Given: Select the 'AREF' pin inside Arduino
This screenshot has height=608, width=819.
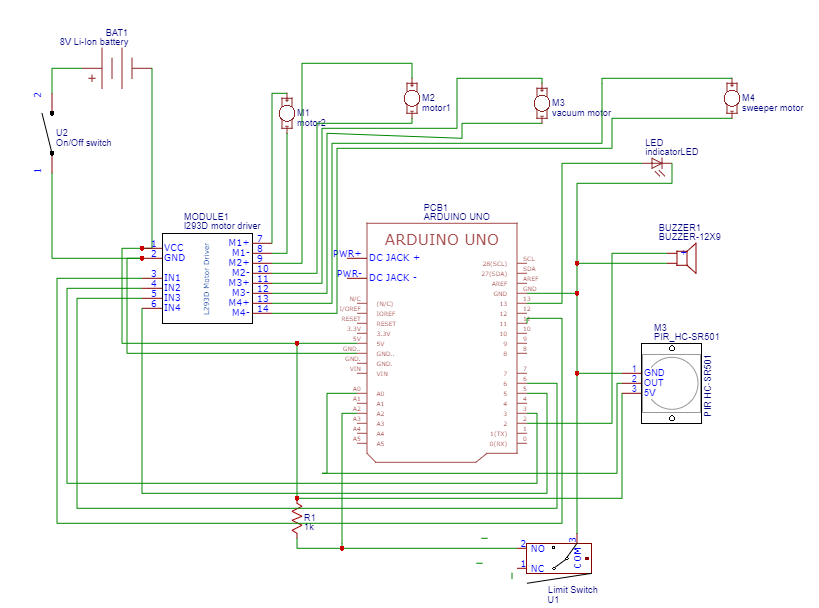Looking at the screenshot, I should click(x=499, y=284).
